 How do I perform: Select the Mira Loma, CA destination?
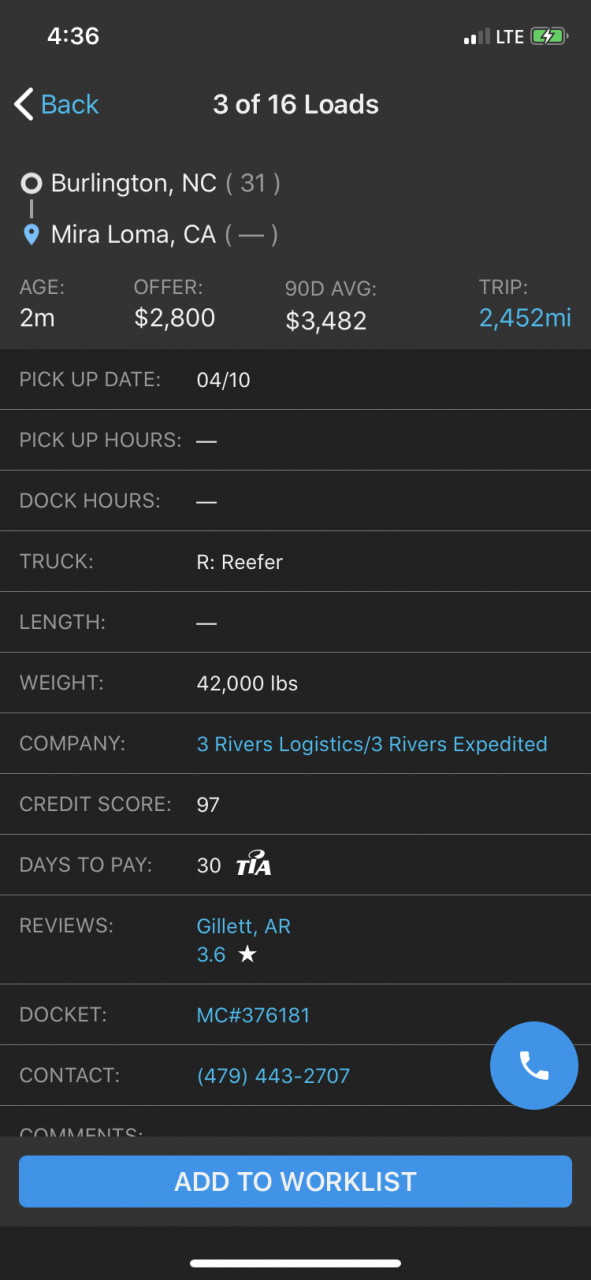(x=133, y=235)
